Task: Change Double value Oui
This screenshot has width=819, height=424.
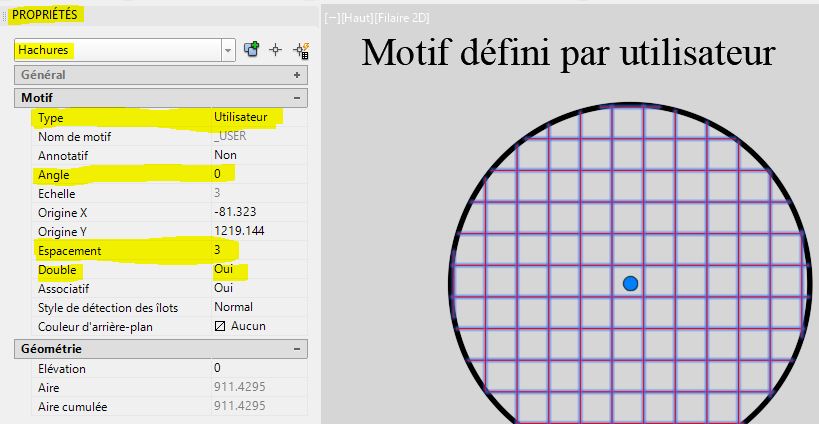Action: click(x=224, y=269)
